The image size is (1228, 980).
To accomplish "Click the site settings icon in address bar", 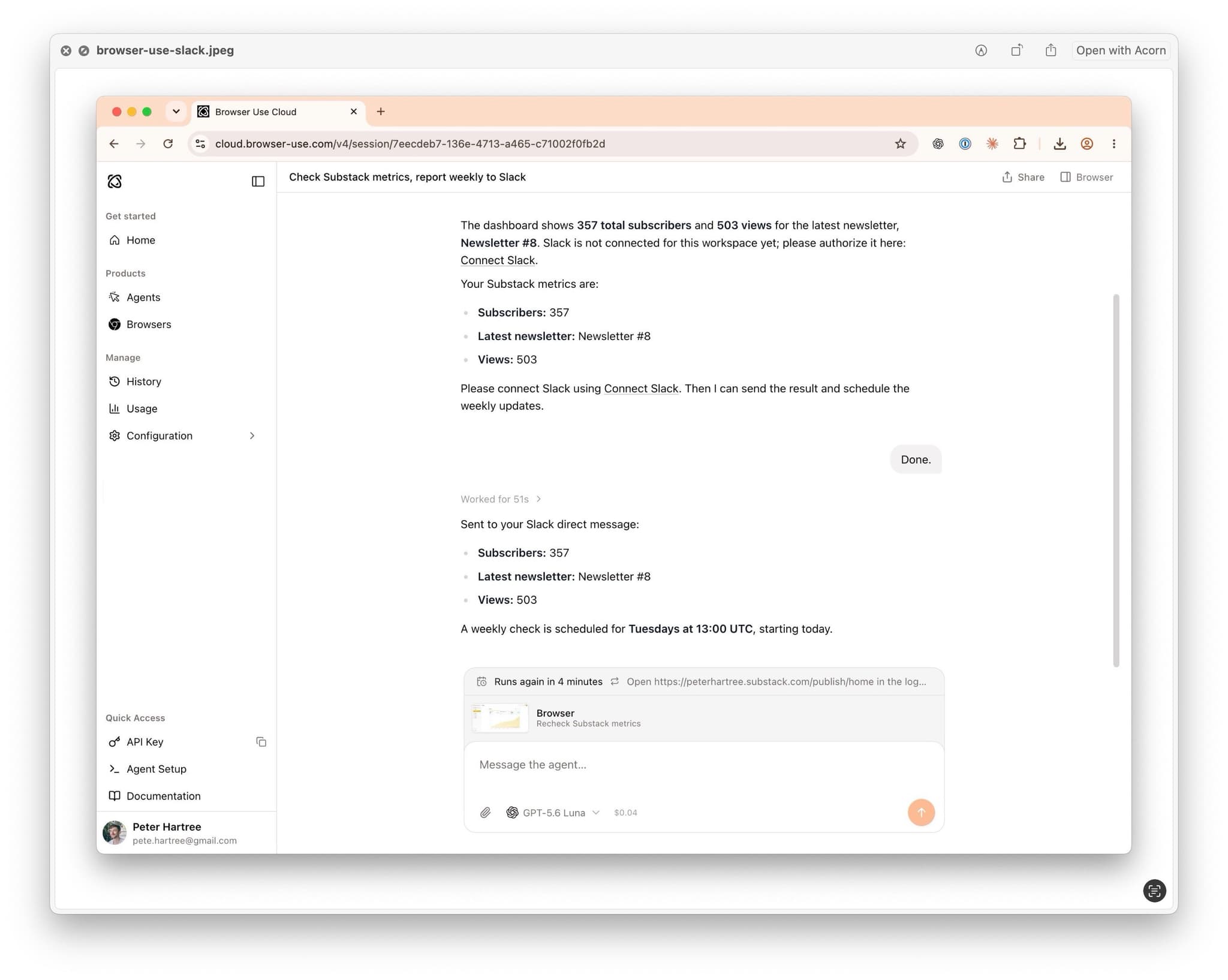I will coord(200,143).
